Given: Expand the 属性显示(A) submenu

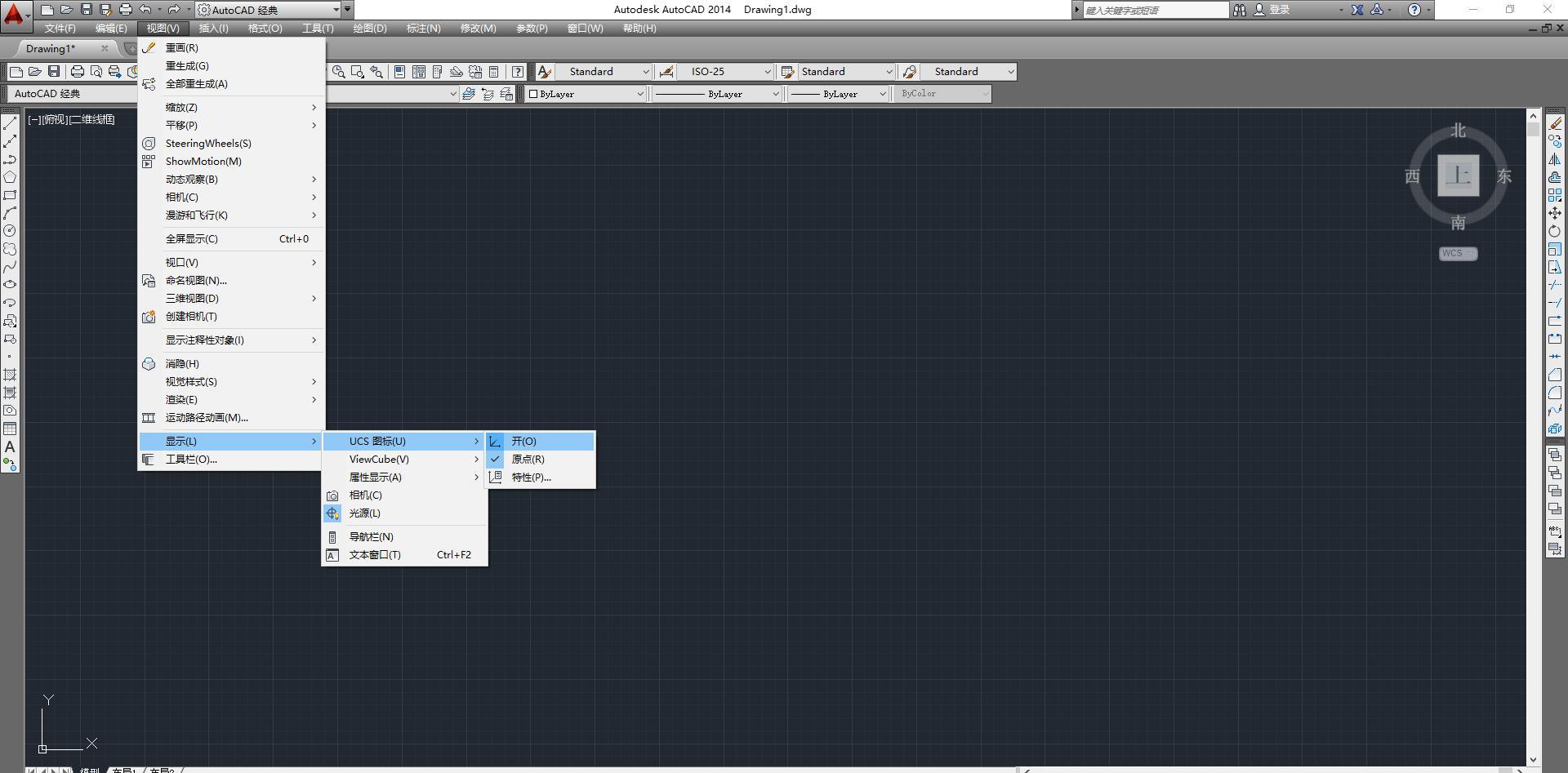Looking at the screenshot, I should tap(404, 477).
